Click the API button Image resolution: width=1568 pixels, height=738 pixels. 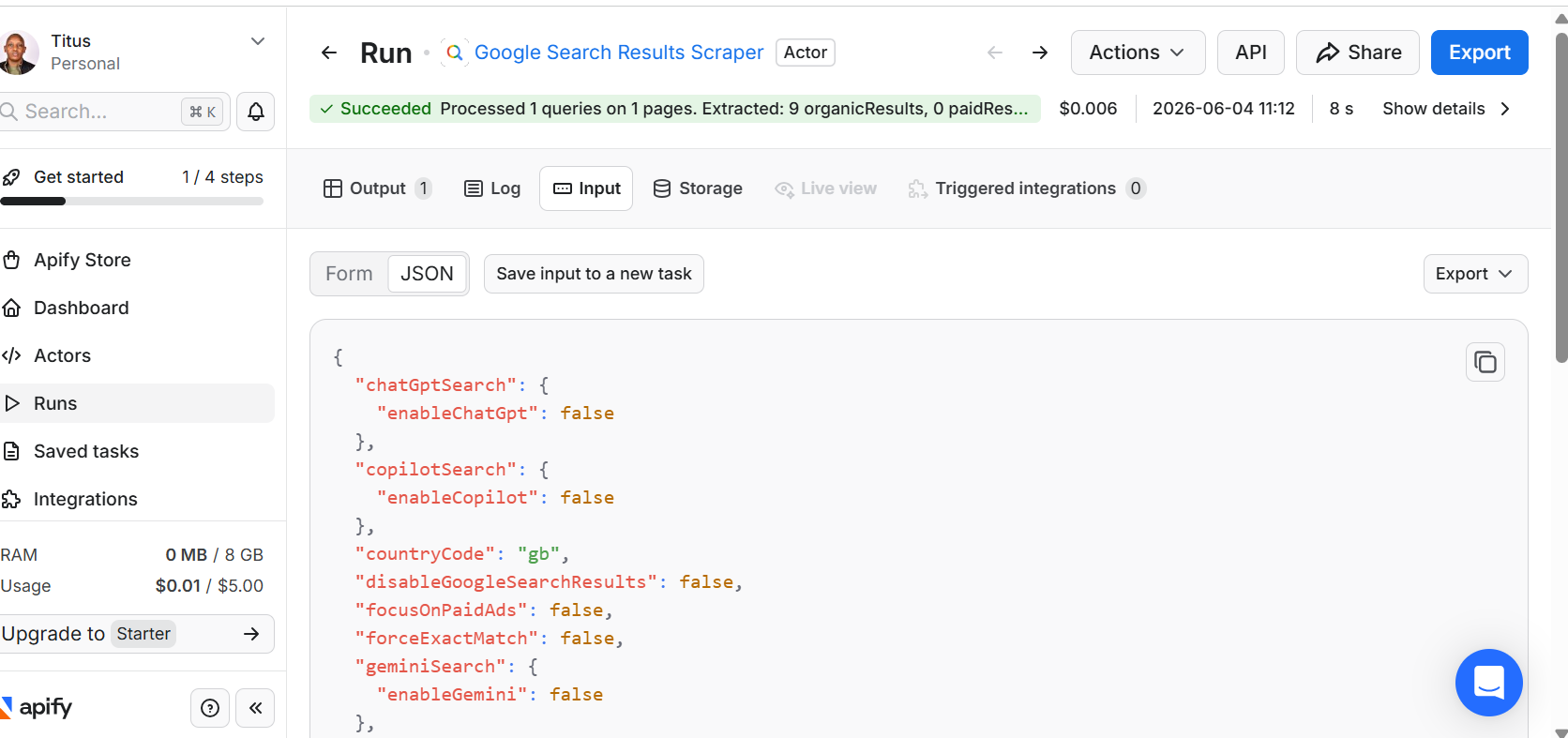click(1251, 53)
